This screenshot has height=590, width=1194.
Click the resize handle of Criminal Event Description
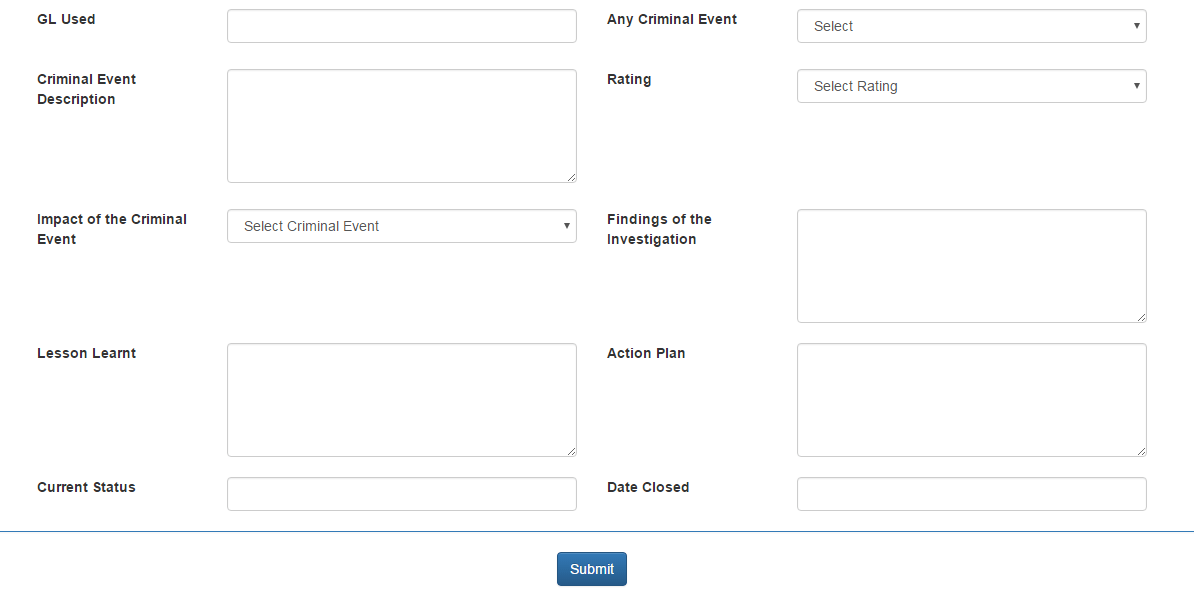(572, 178)
